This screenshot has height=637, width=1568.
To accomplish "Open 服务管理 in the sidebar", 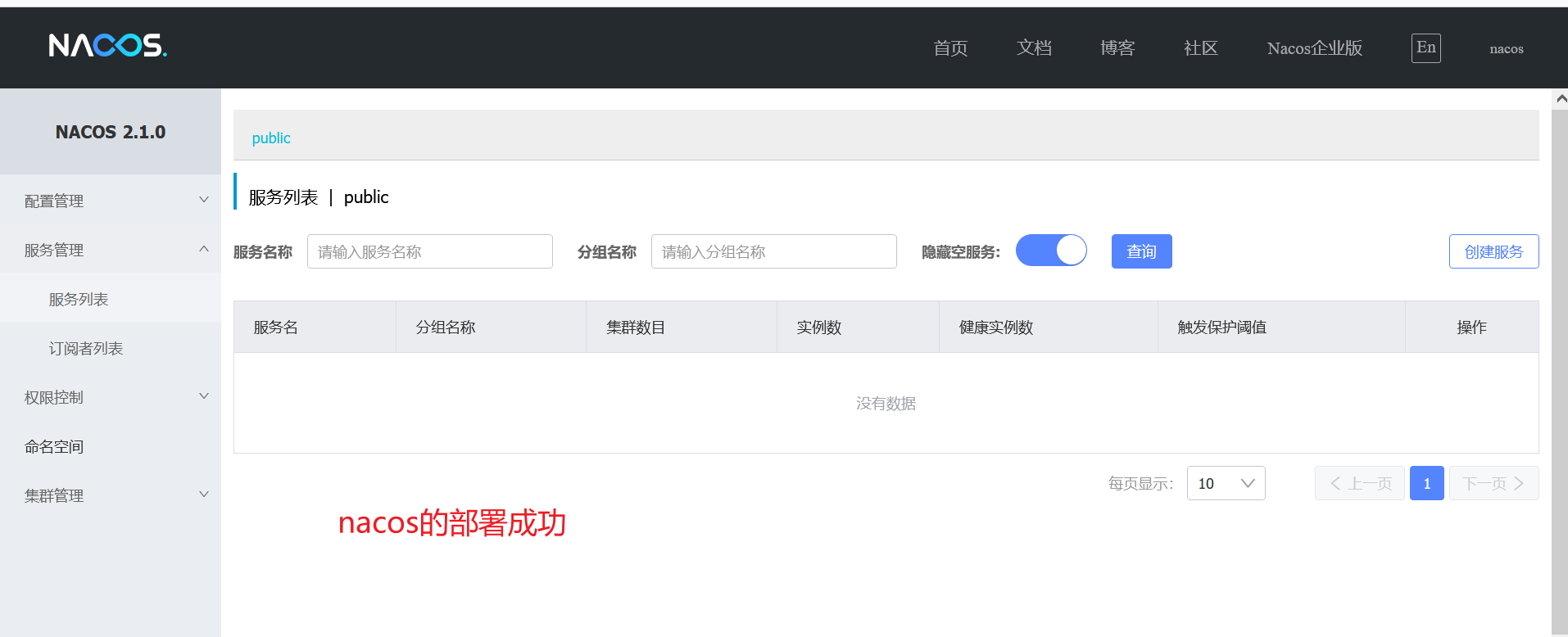I will click(54, 250).
